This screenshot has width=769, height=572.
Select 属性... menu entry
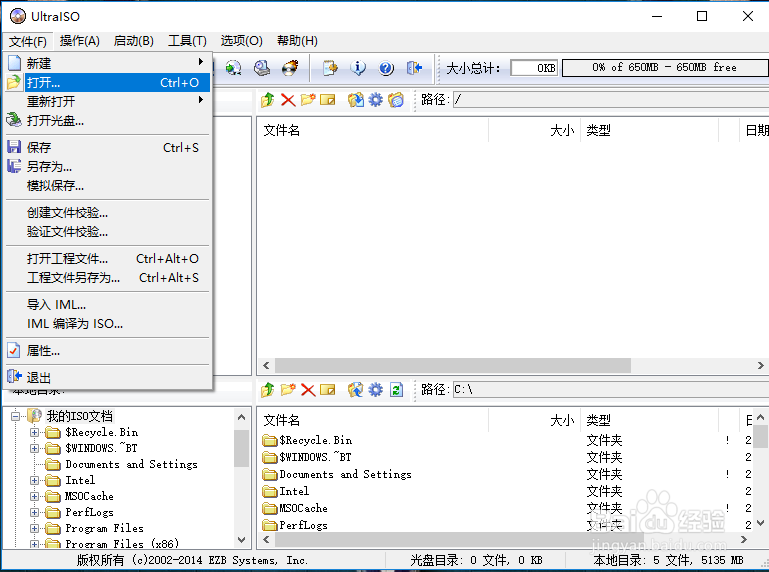pos(108,351)
